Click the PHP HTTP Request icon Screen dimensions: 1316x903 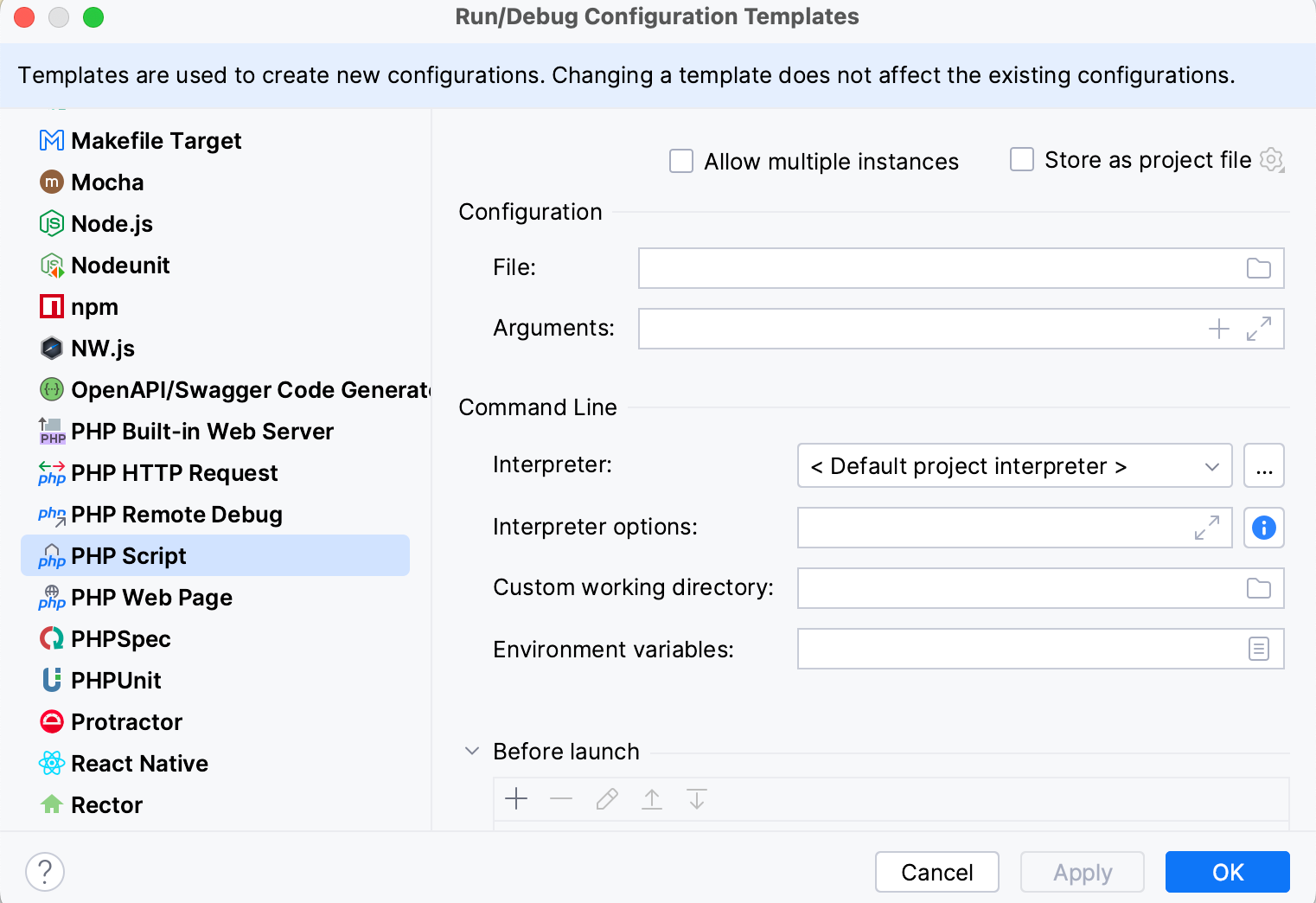[x=52, y=472]
